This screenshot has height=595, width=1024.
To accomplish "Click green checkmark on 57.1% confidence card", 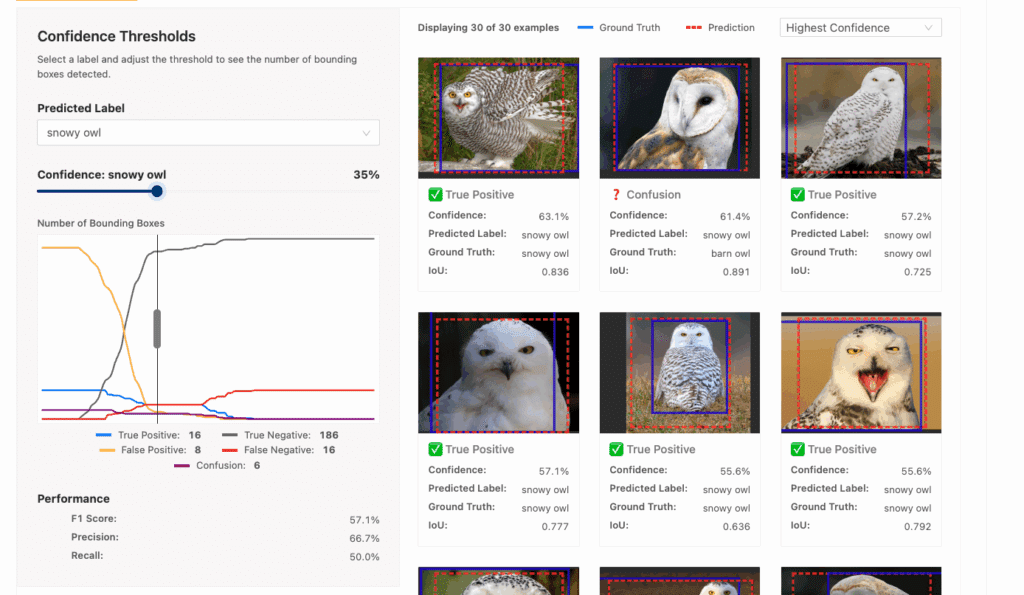I will tap(435, 449).
